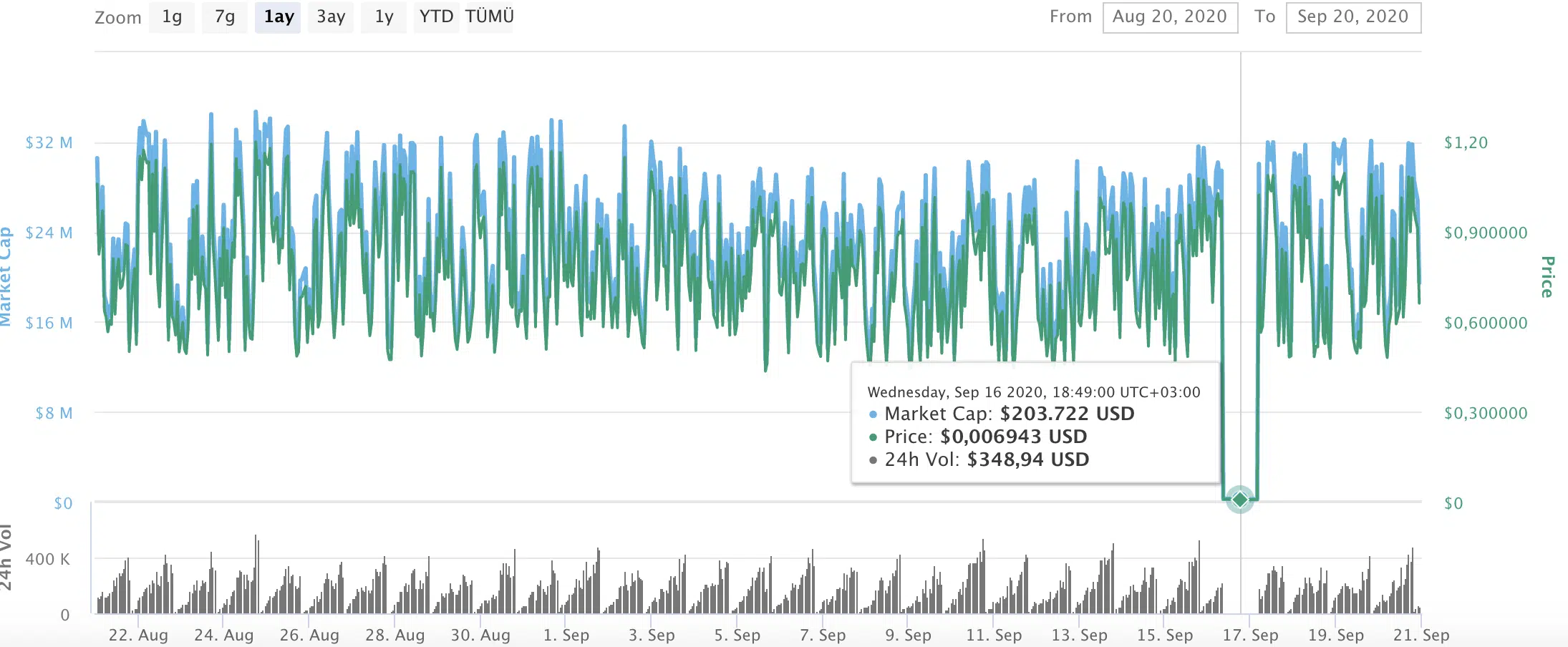Click the $32 M market cap label
This screenshot has height=647, width=1568.
[49, 142]
